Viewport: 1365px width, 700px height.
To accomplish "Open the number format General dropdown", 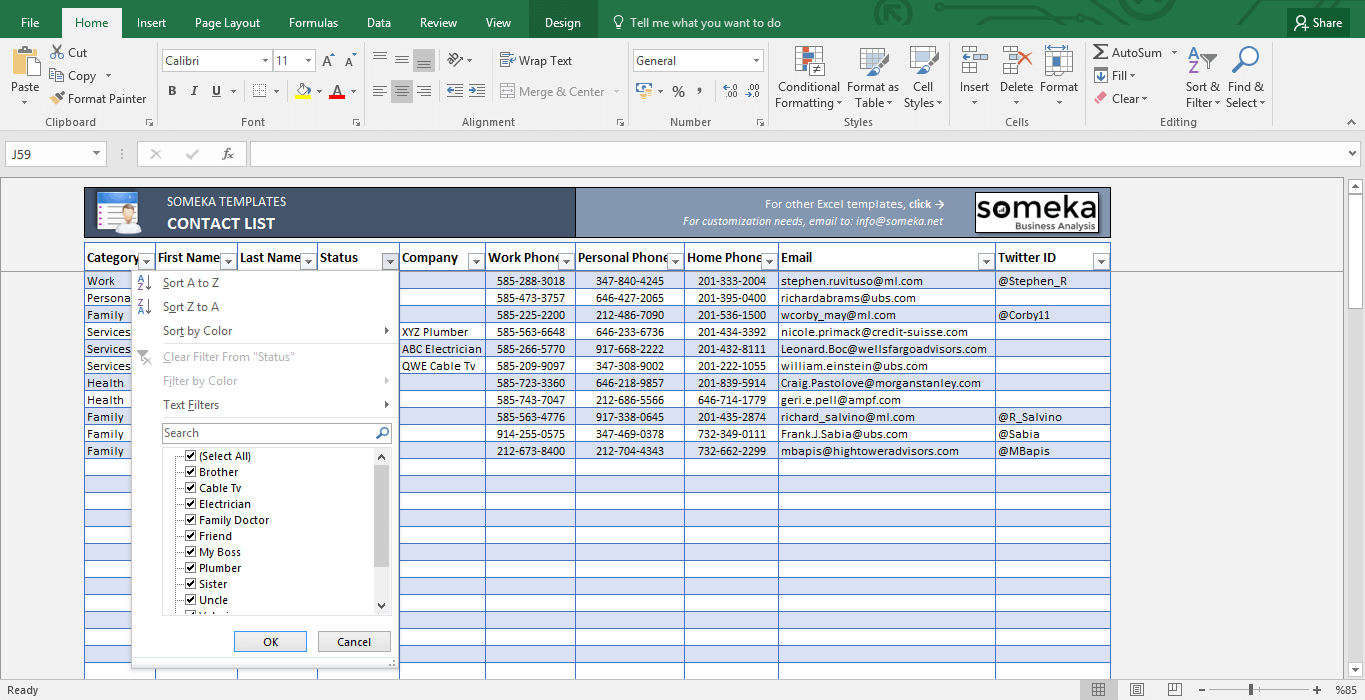I will [x=755, y=61].
